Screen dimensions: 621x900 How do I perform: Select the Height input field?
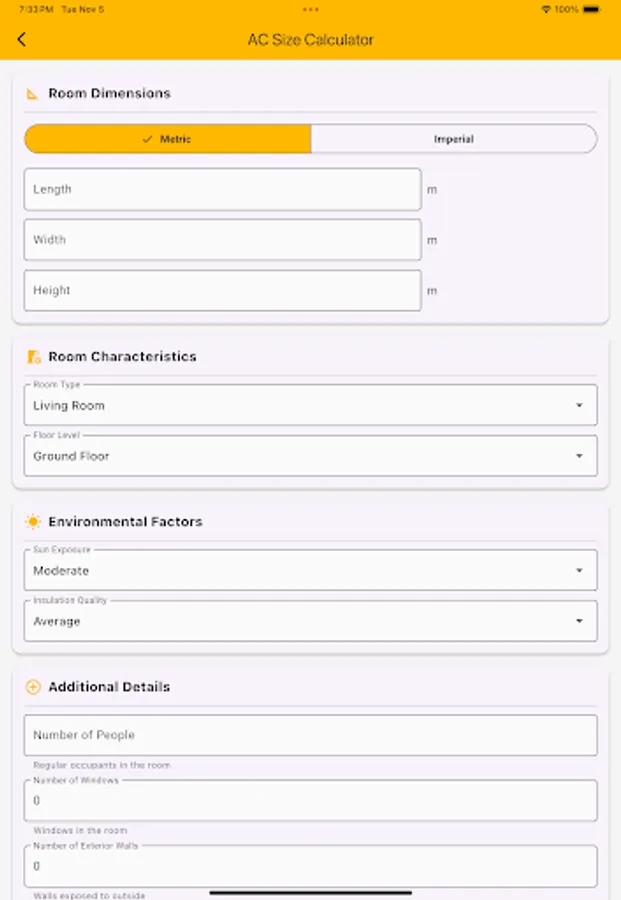click(x=222, y=290)
